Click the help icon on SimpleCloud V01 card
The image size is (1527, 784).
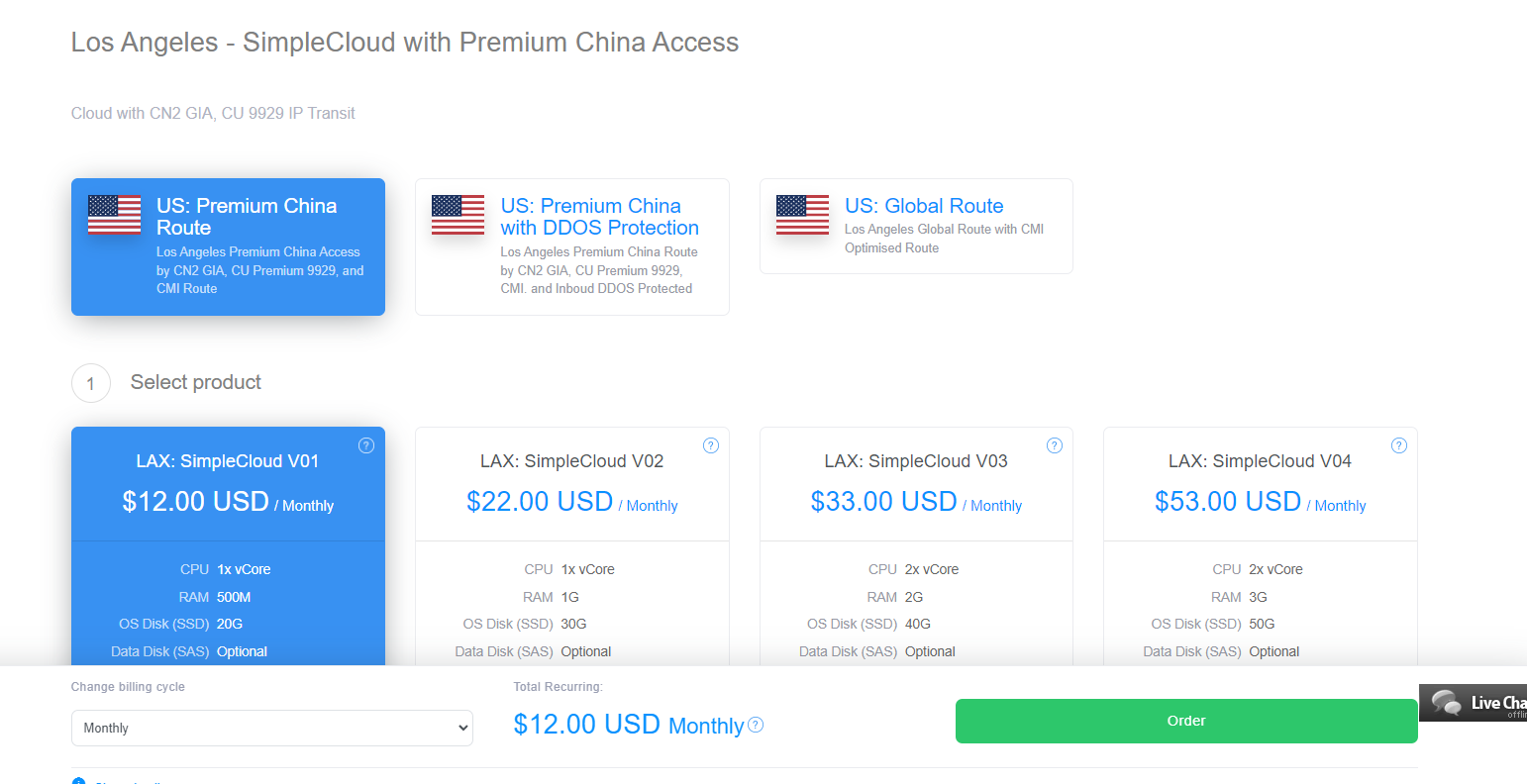click(366, 445)
